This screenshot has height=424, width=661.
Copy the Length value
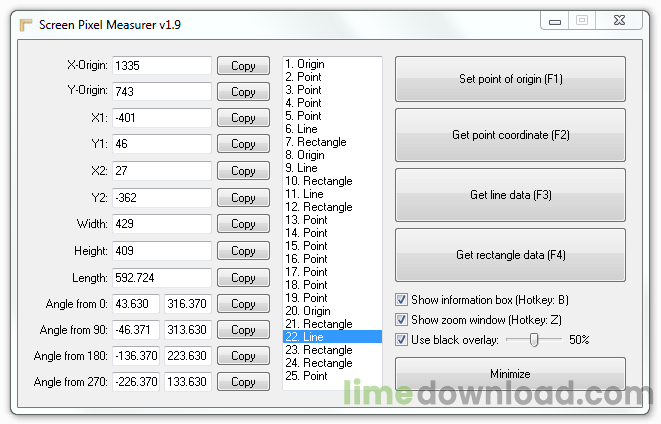click(x=243, y=278)
